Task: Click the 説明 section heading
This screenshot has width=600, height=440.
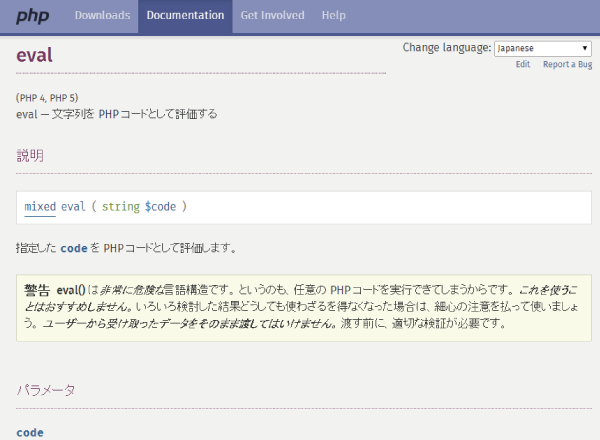Action: 30,156
